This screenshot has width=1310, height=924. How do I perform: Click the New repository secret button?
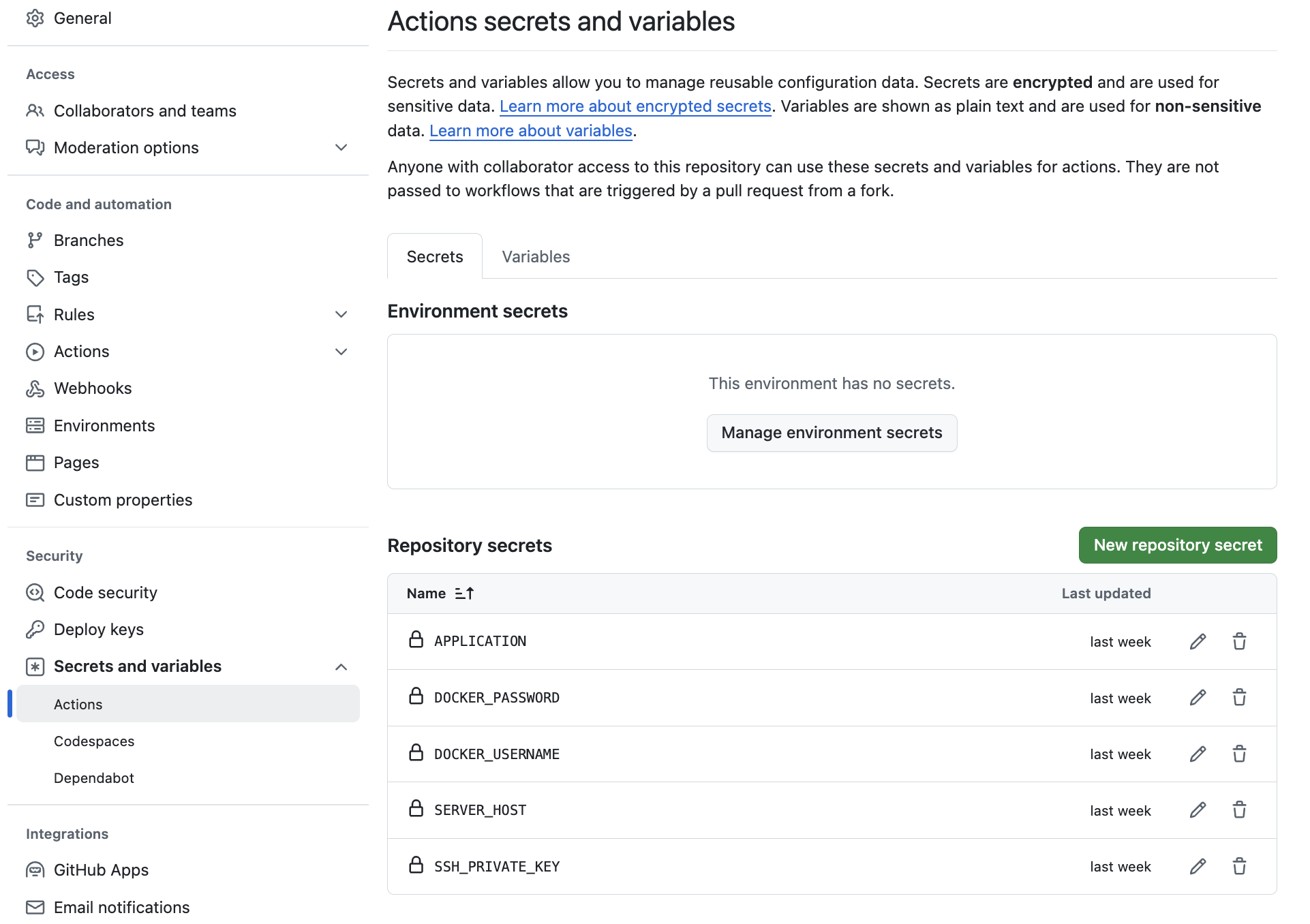1177,545
